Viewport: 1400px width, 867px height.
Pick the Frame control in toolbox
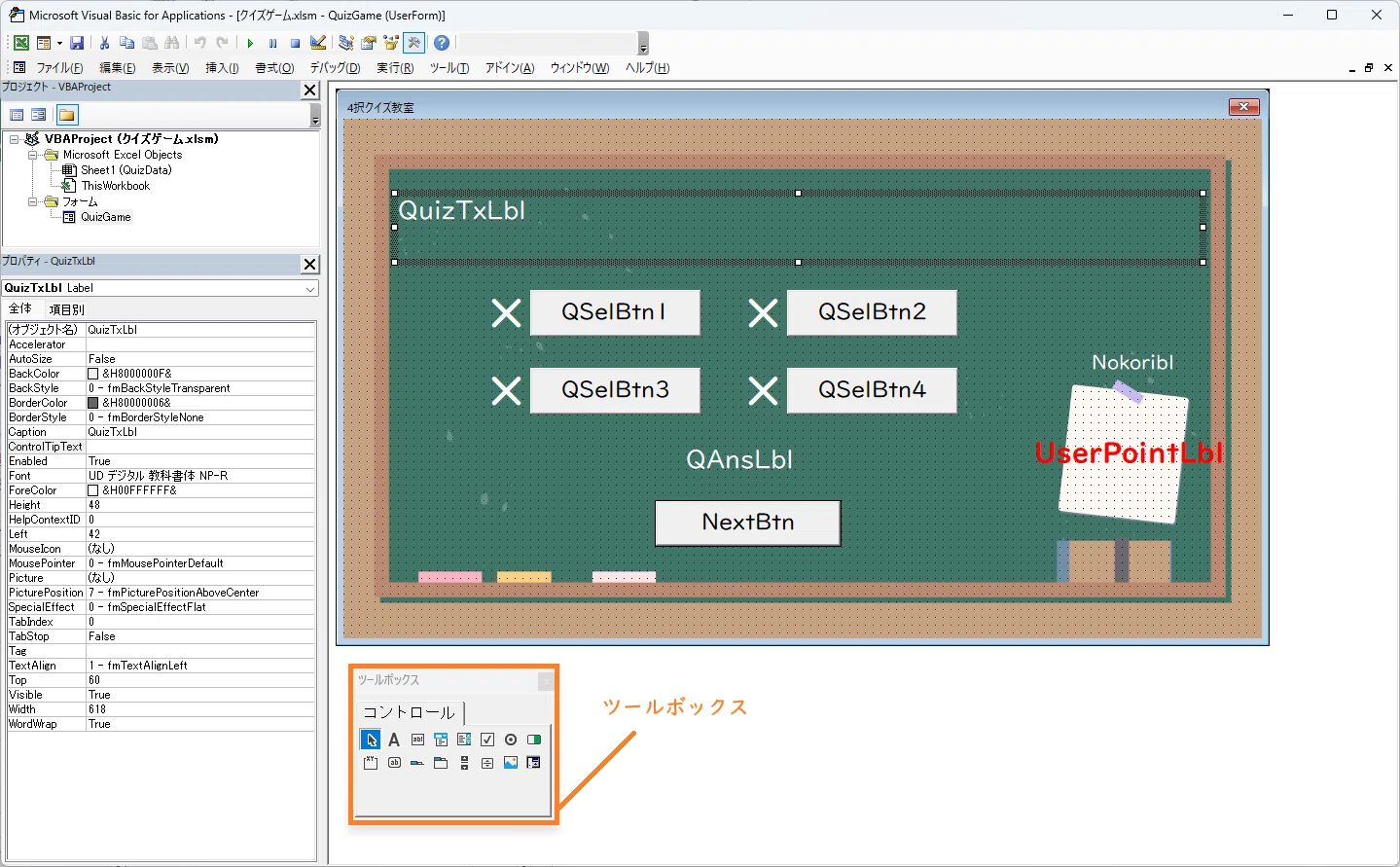pos(371,763)
